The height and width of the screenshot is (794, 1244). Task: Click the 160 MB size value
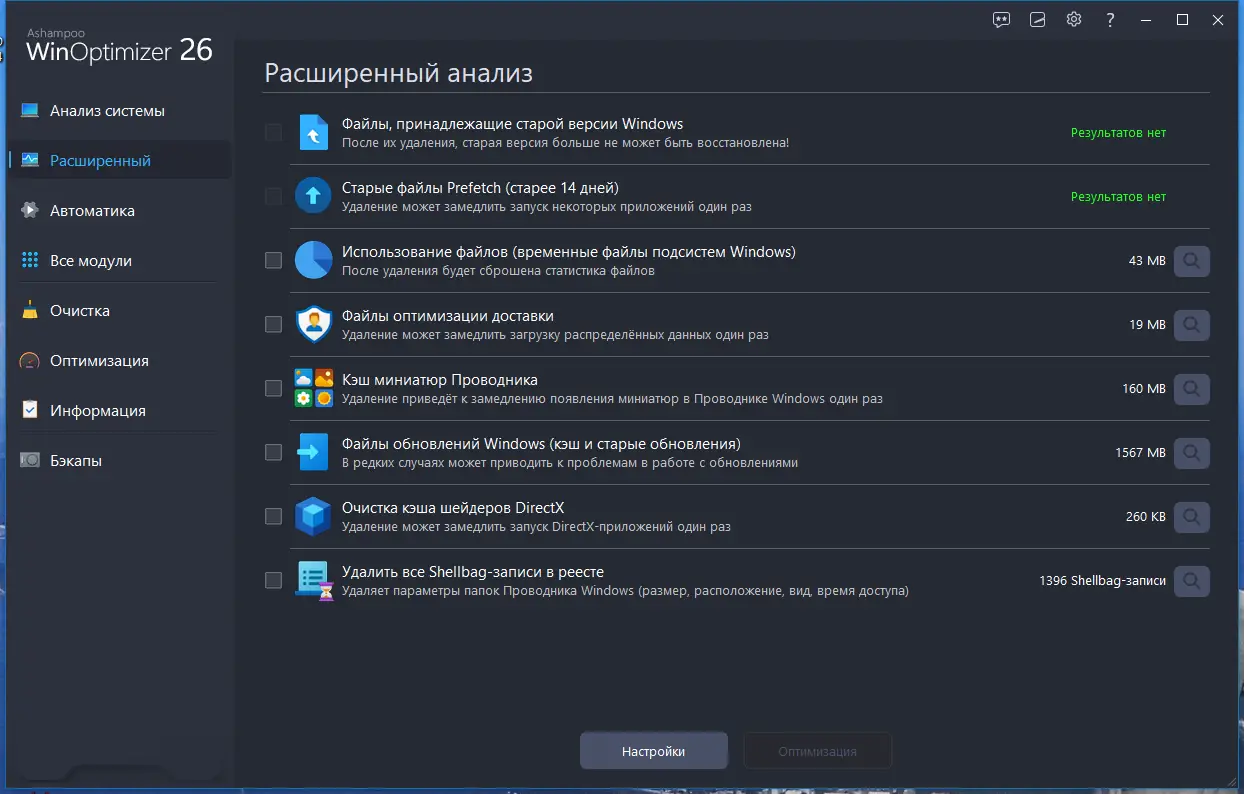(1144, 389)
